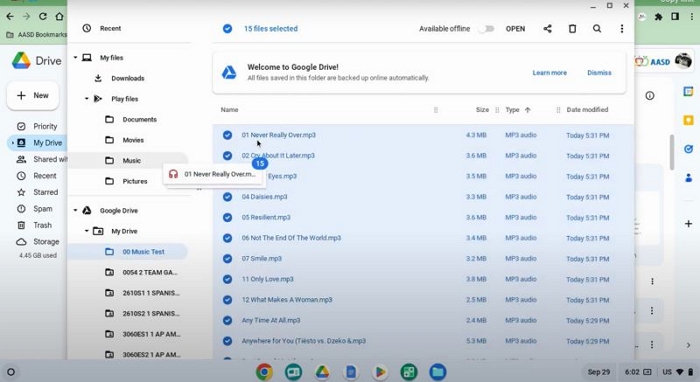The image size is (700, 382).
Task: Click the Recent clock icon in Files sidebar
Action: coord(87,28)
